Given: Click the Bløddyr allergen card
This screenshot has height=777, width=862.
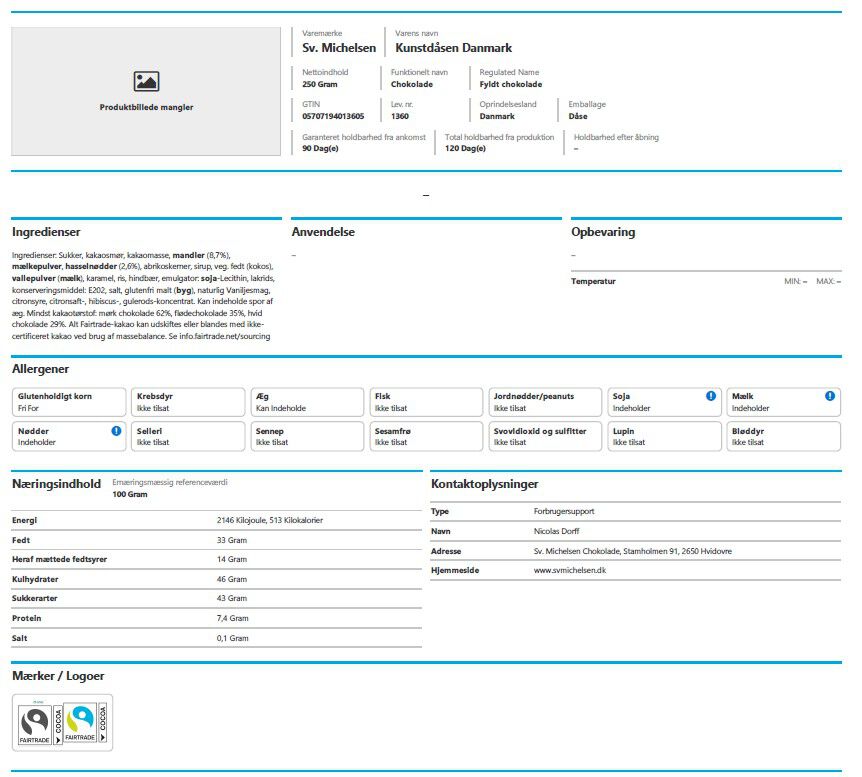Looking at the screenshot, I should (x=783, y=437).
